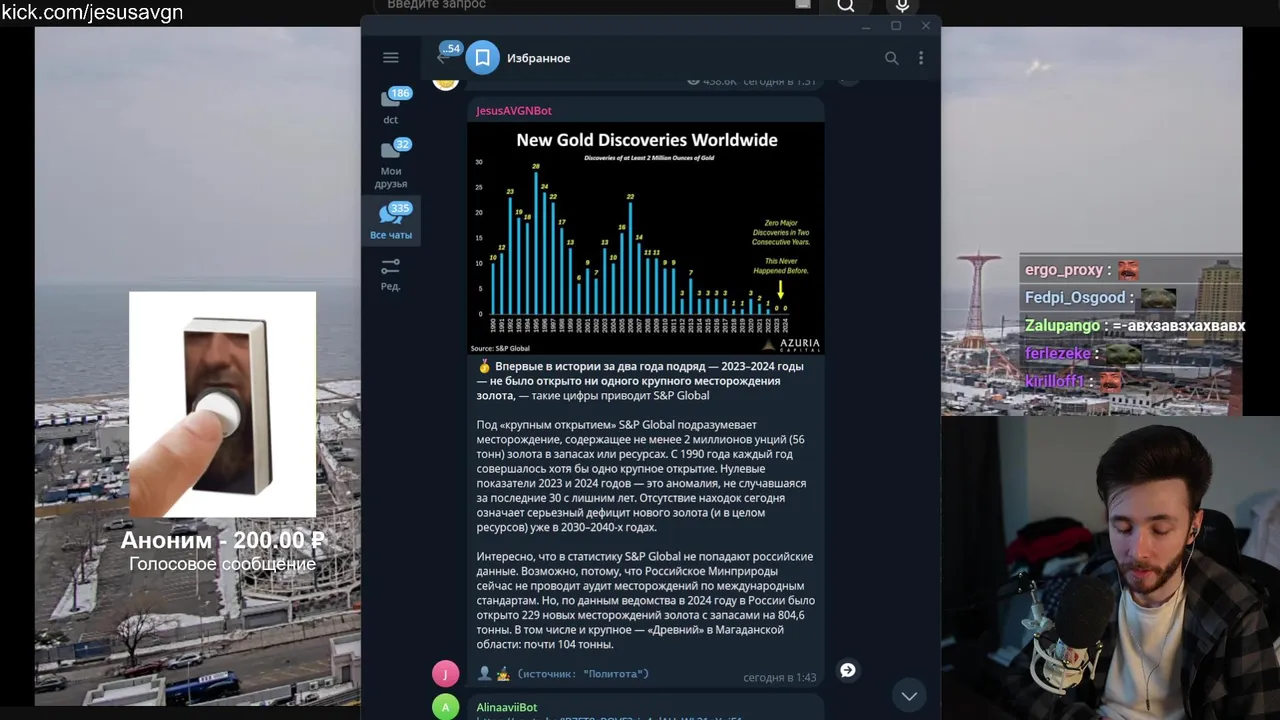Screen dimensions: 1280x720
Task: Select the Мои друзья chat folder
Action: [x=391, y=163]
